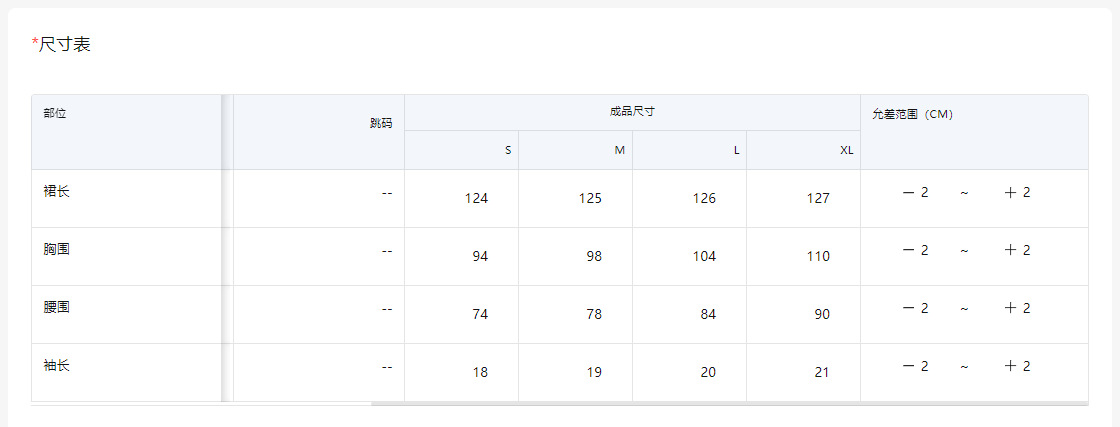The height and width of the screenshot is (427, 1120).
Task: Select the 裙长 row label
Action: 56,191
